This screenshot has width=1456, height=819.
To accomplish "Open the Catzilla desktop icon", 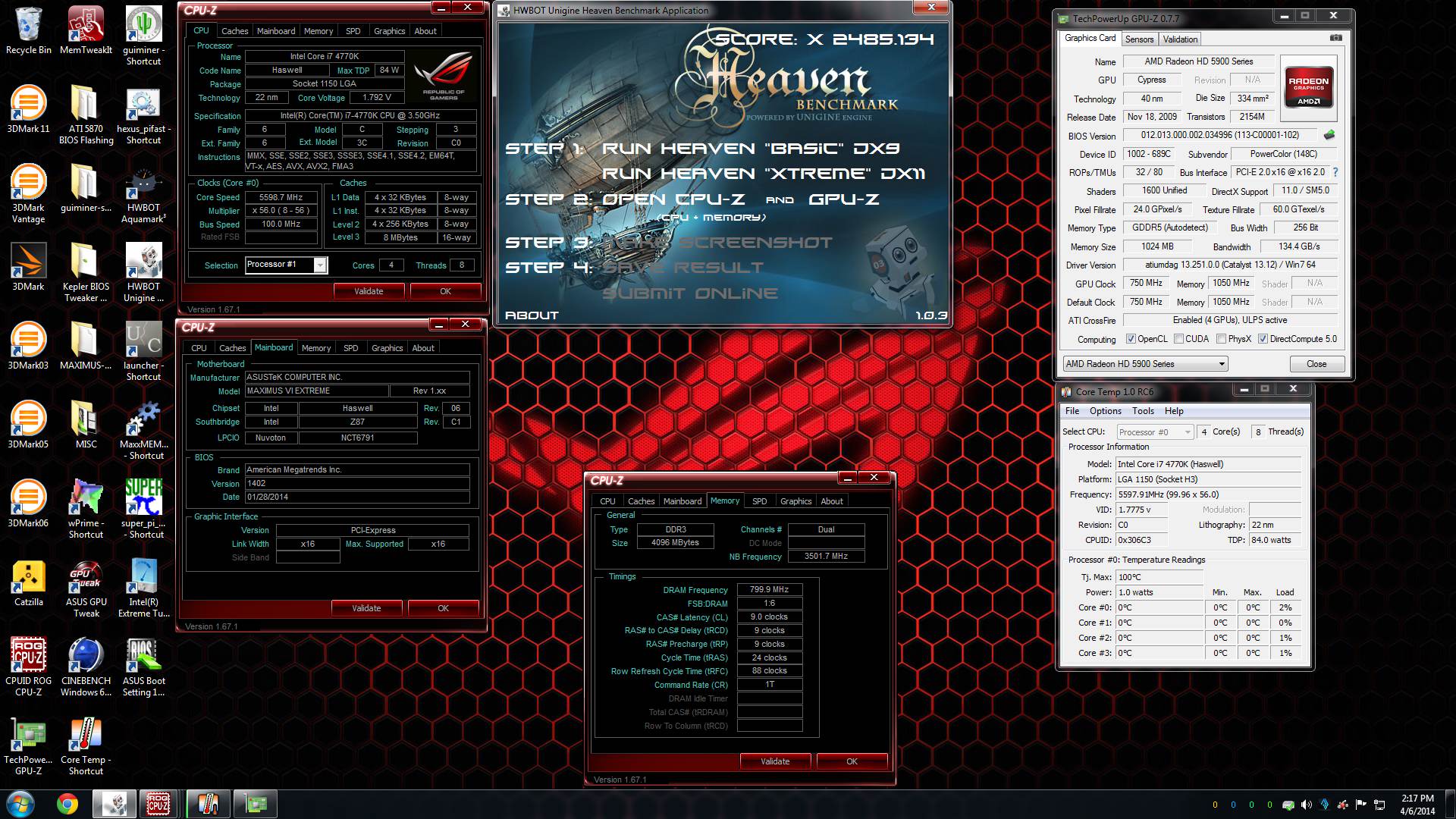I will 28,582.
